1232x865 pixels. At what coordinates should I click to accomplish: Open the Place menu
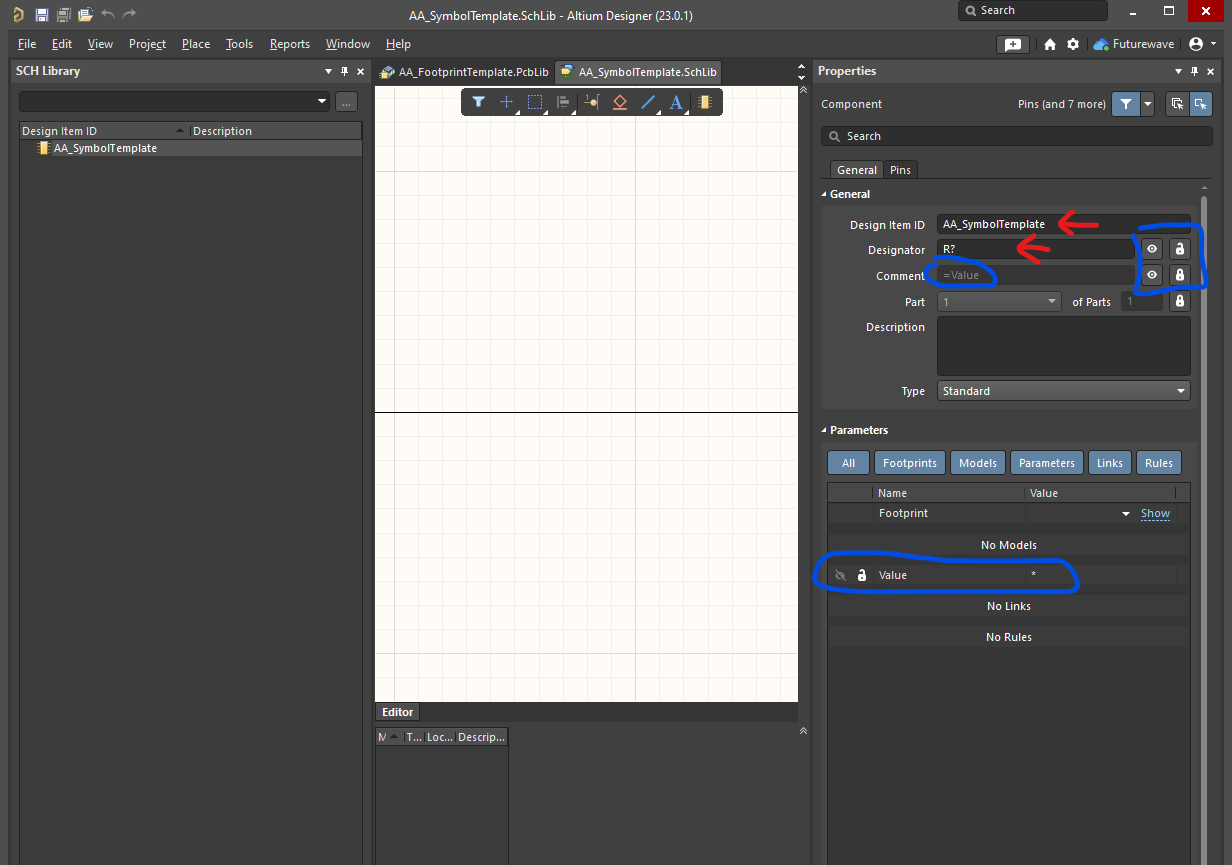(x=196, y=44)
